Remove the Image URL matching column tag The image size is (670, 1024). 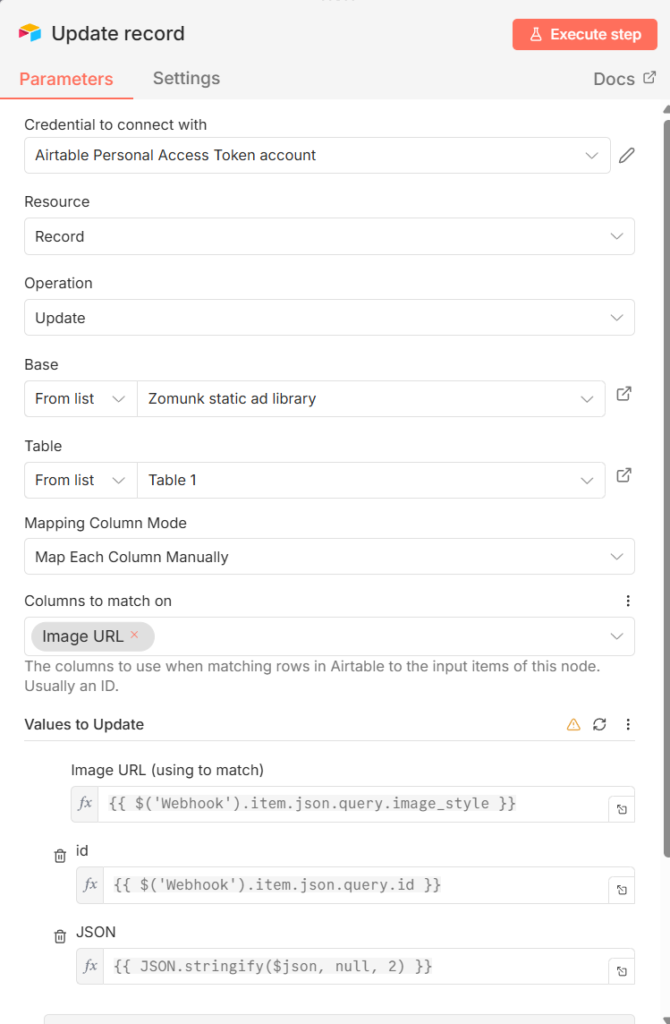pyautogui.click(x=134, y=635)
